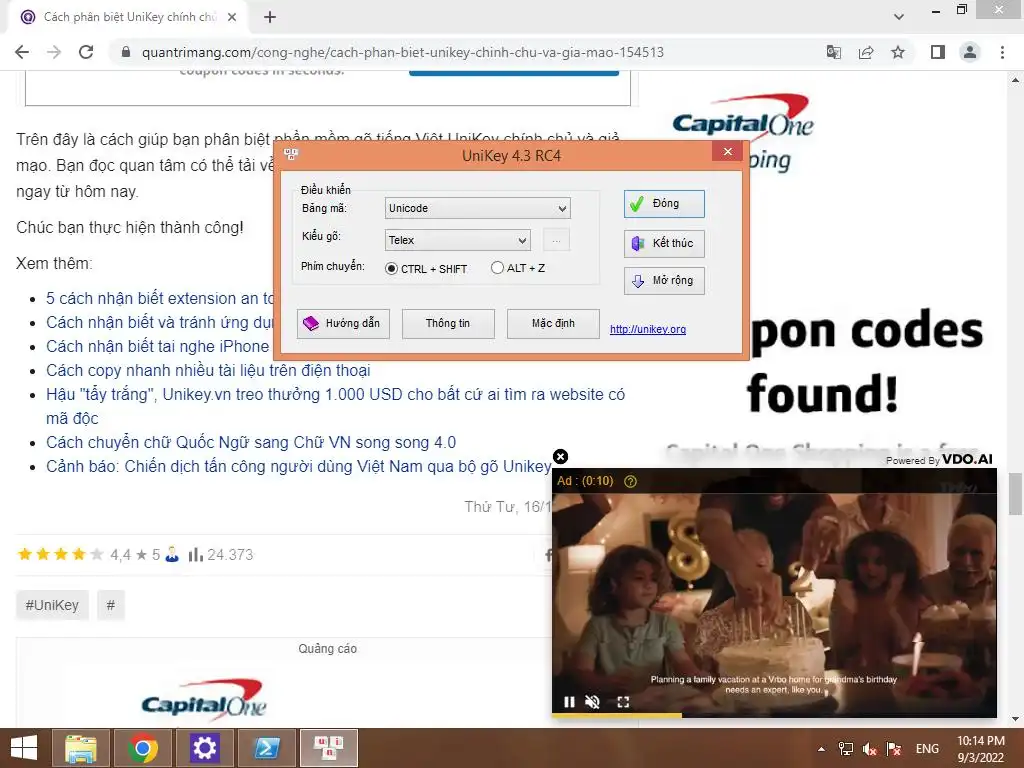Viewport: 1024px width, 768px height.
Task: Click the UniKey taskbar icon
Action: click(x=328, y=748)
